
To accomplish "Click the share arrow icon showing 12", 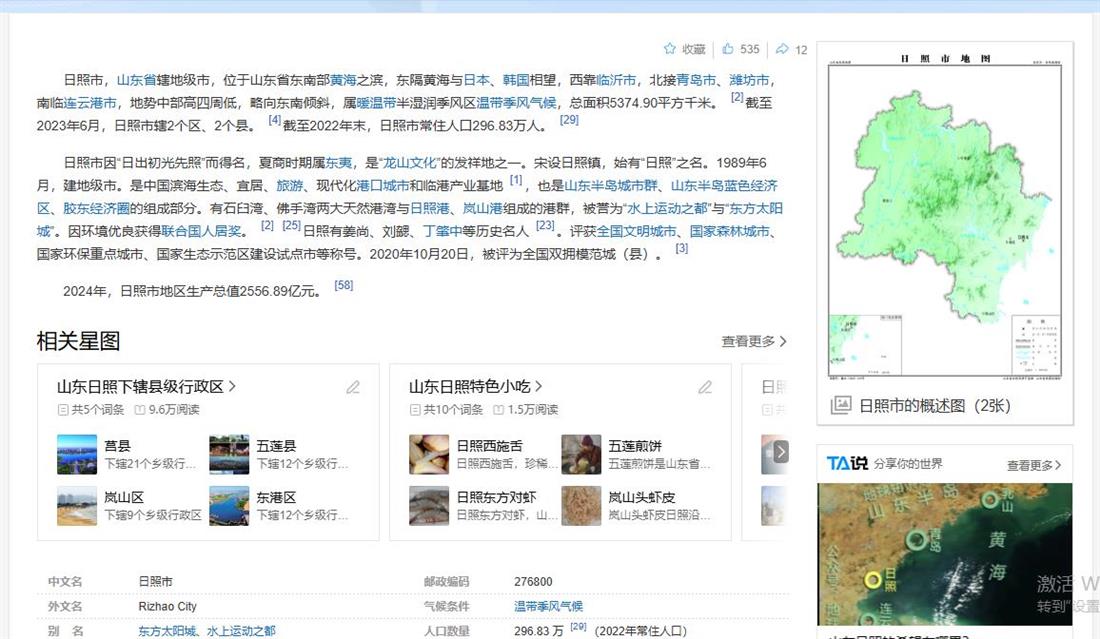I will [x=782, y=49].
